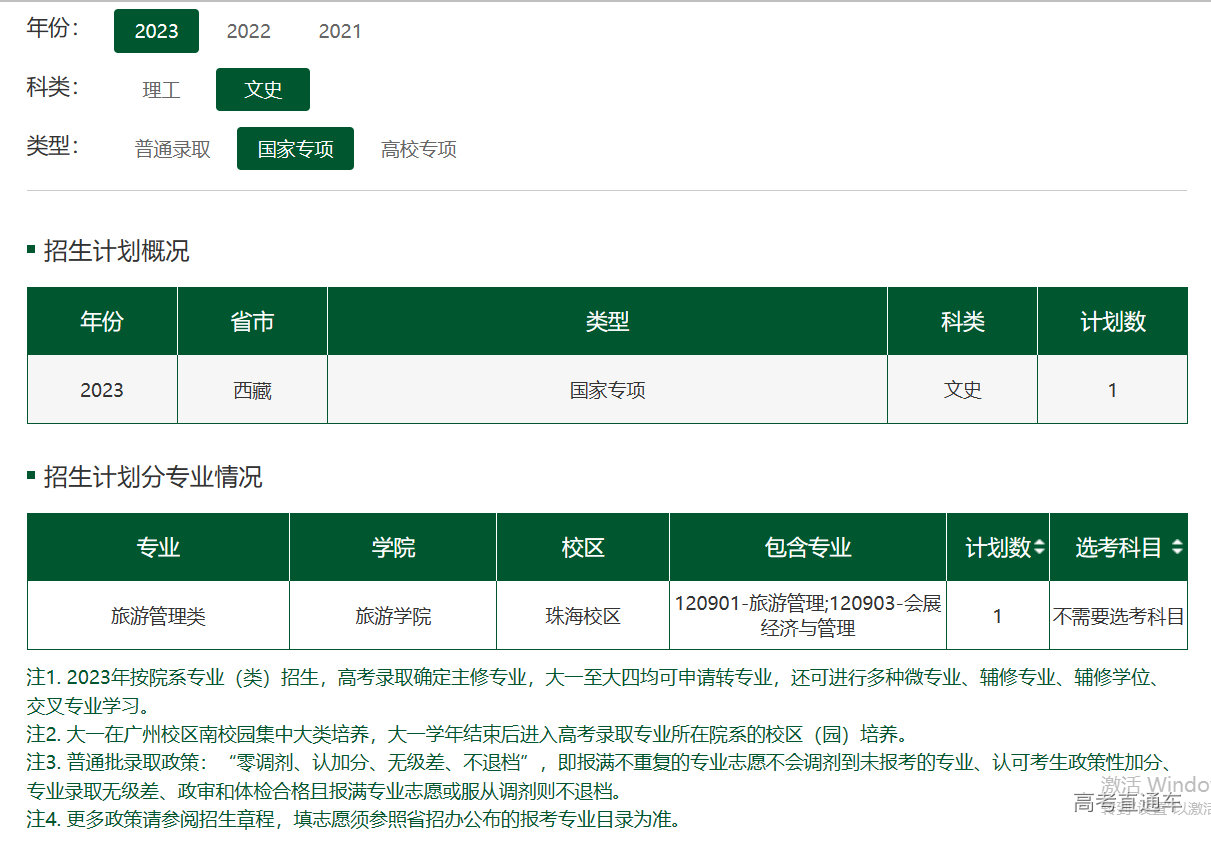
Task: Click the 学院 column header
Action: (x=393, y=548)
